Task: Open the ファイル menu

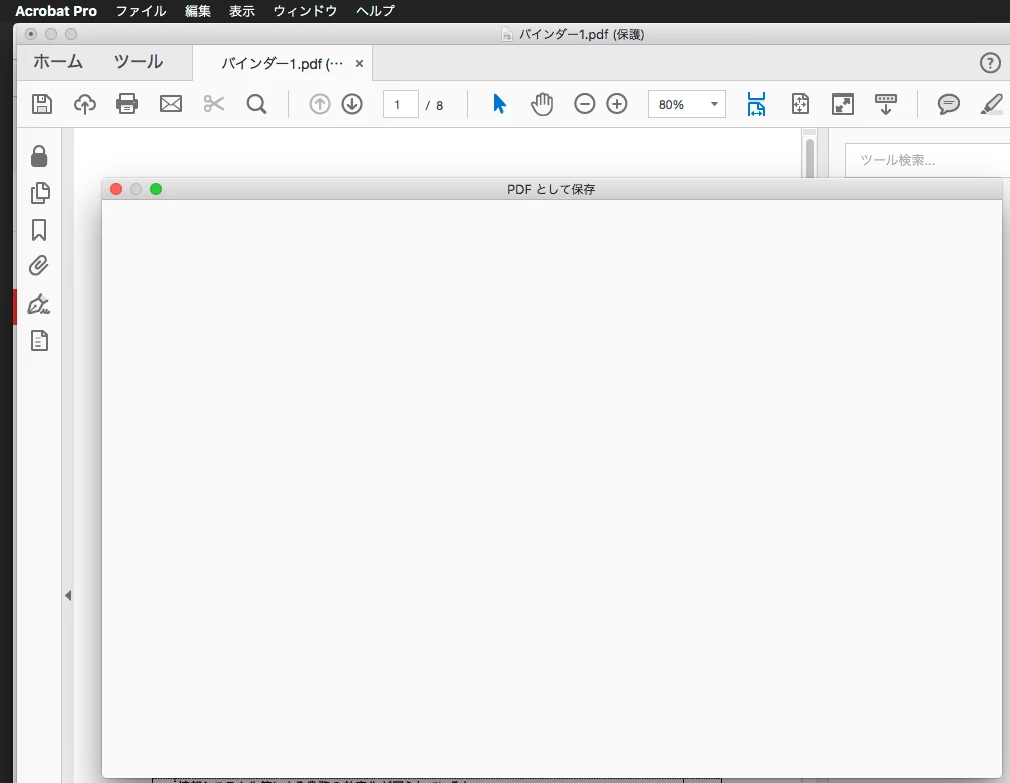Action: tap(141, 11)
